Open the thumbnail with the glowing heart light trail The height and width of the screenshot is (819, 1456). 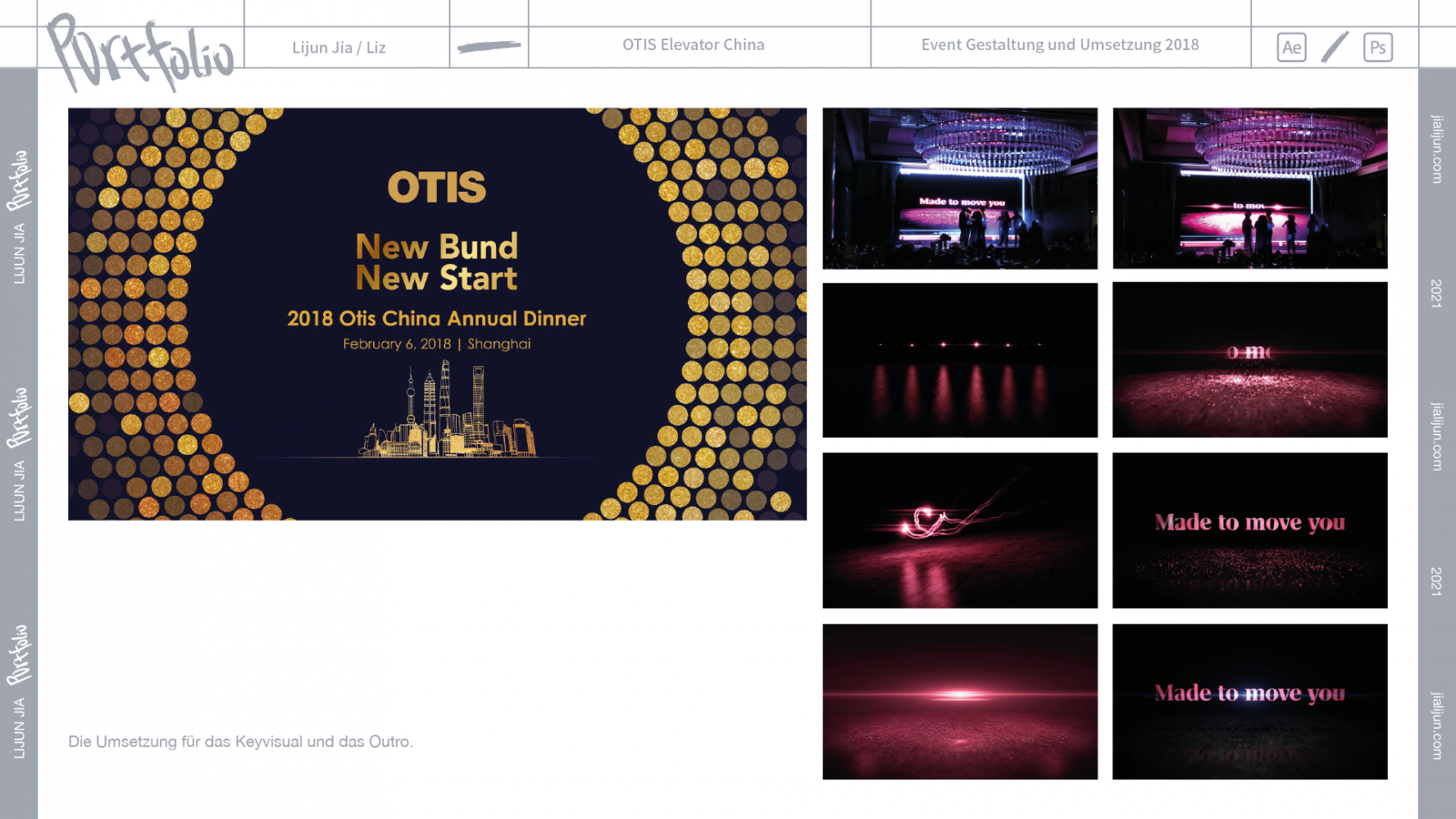(959, 530)
